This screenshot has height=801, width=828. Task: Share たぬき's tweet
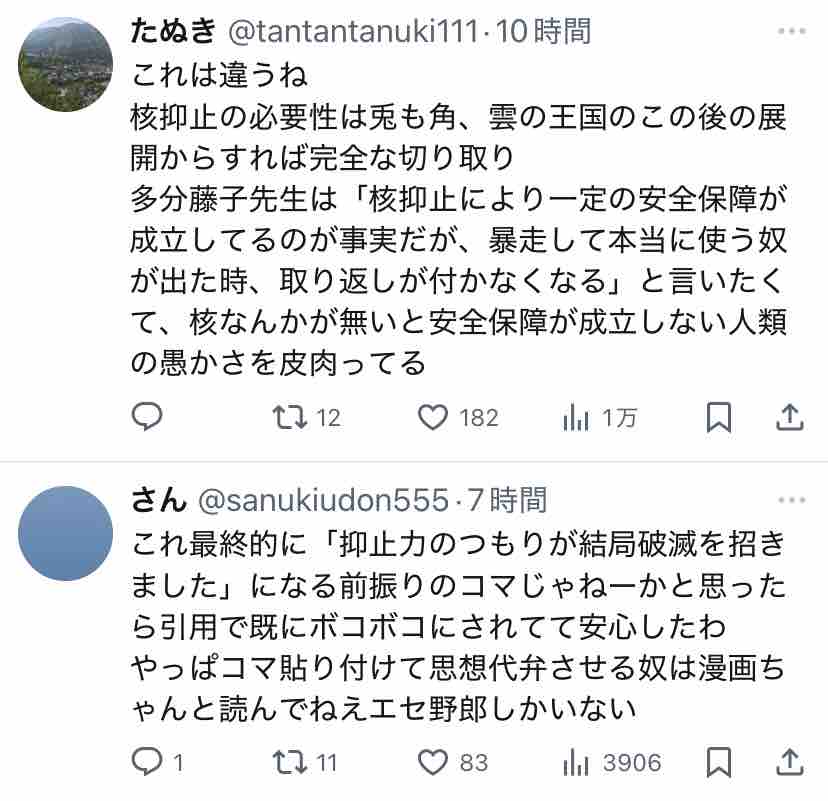790,417
